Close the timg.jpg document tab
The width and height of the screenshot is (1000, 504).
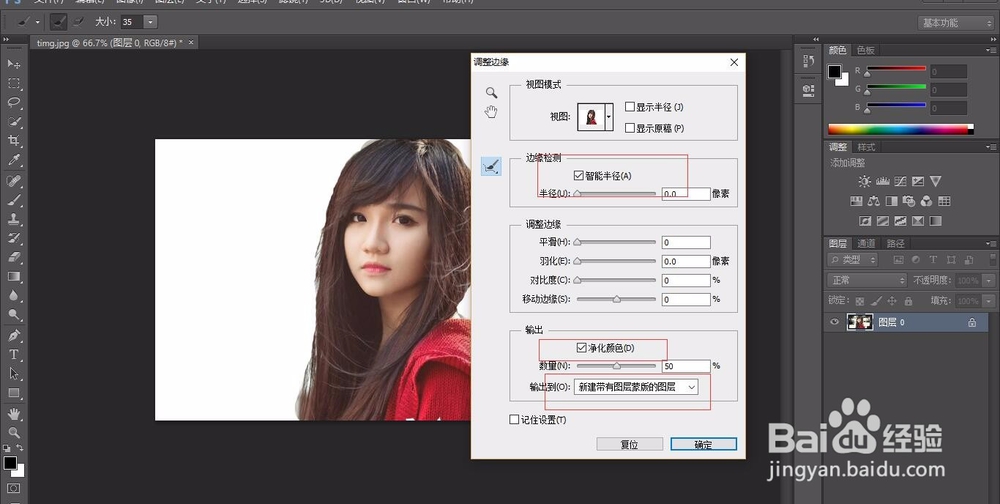pos(191,43)
